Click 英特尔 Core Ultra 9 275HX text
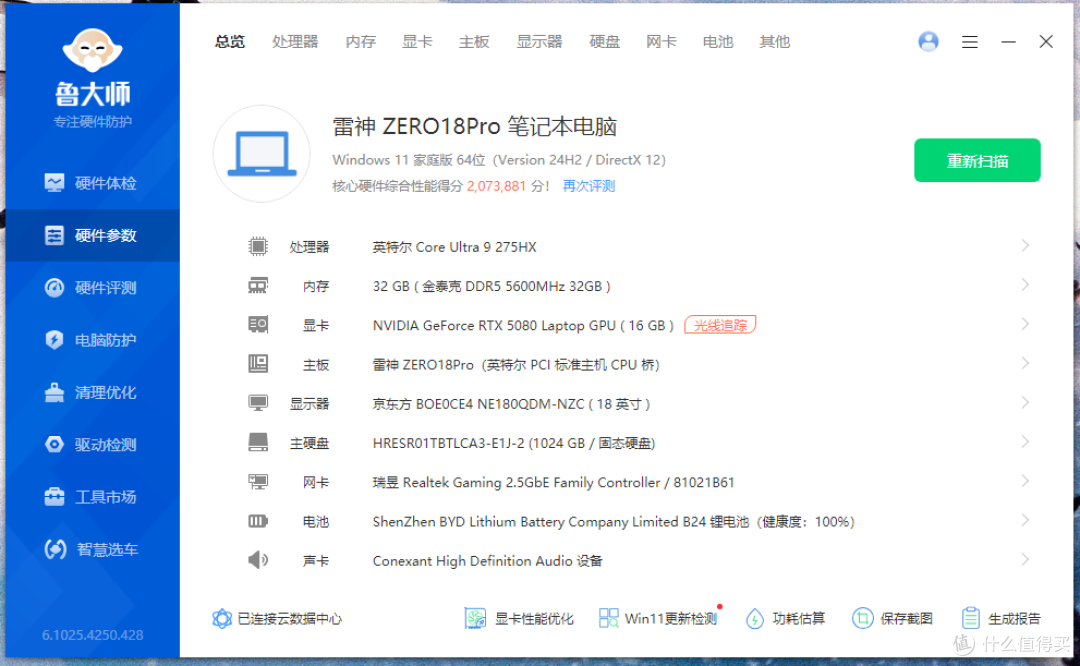The height and width of the screenshot is (666, 1080). click(x=454, y=247)
